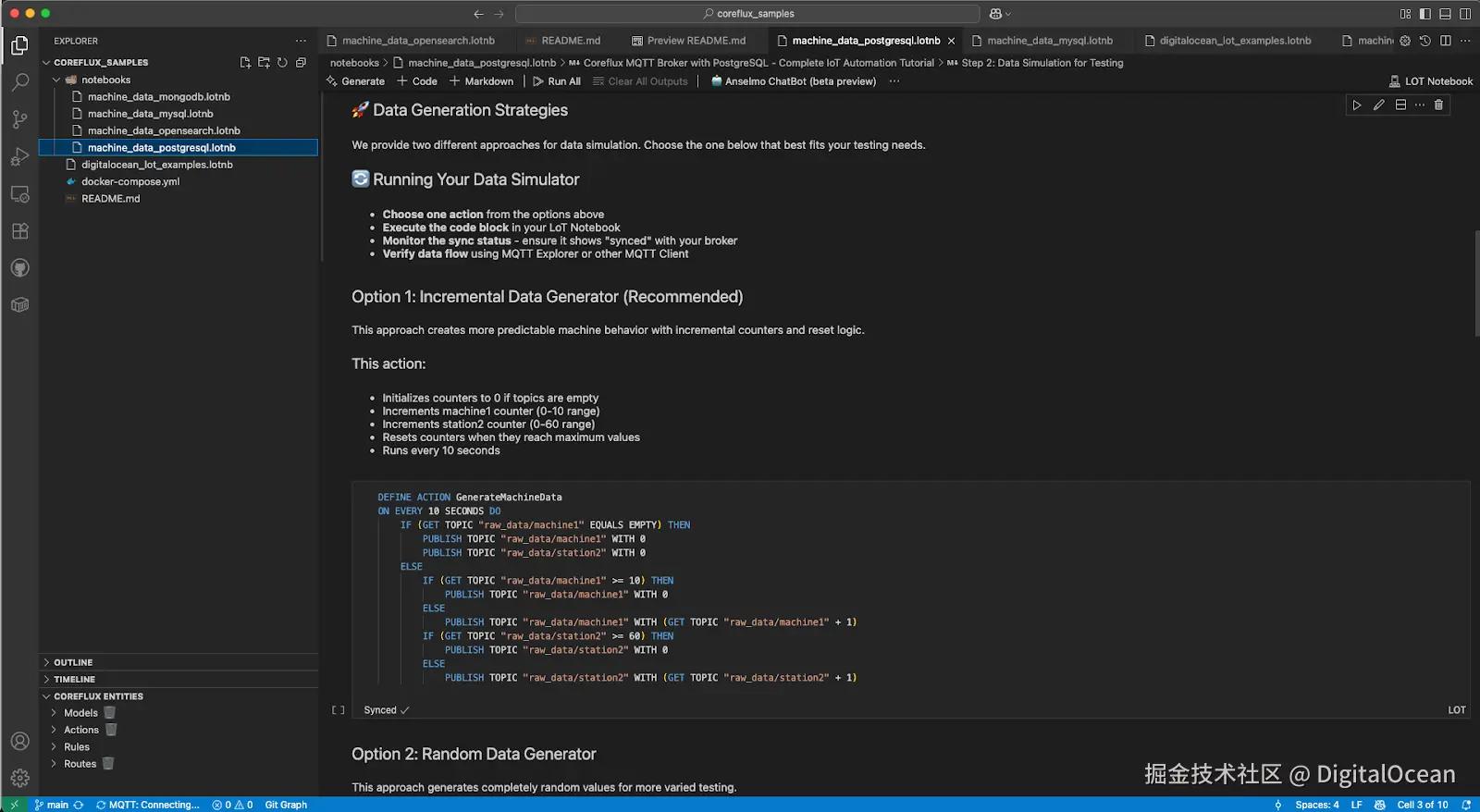Open the Copilot chat dropdown
The width and height of the screenshot is (1480, 812).
[x=1000, y=14]
